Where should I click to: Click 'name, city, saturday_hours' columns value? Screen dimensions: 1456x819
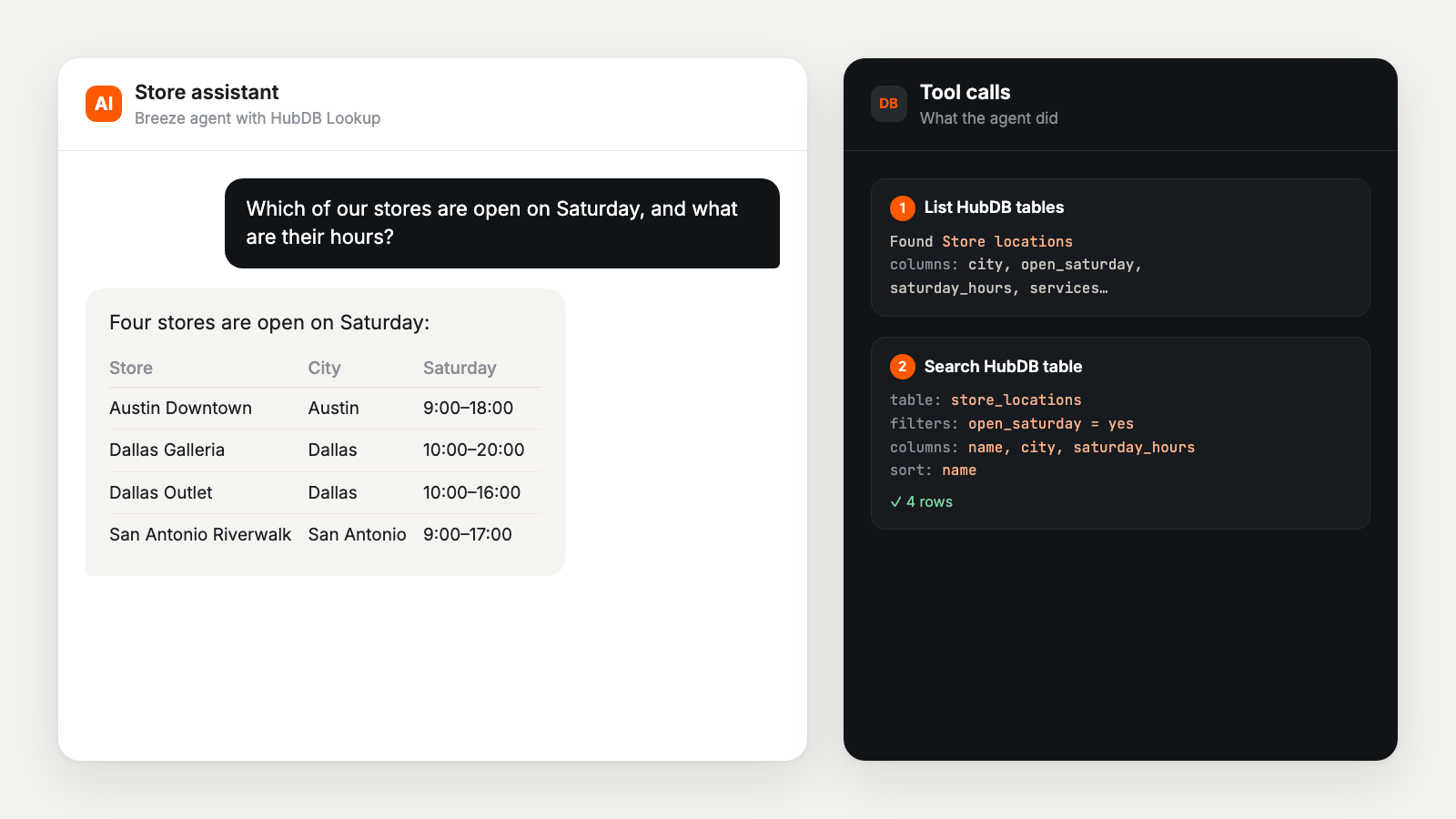[1081, 448]
